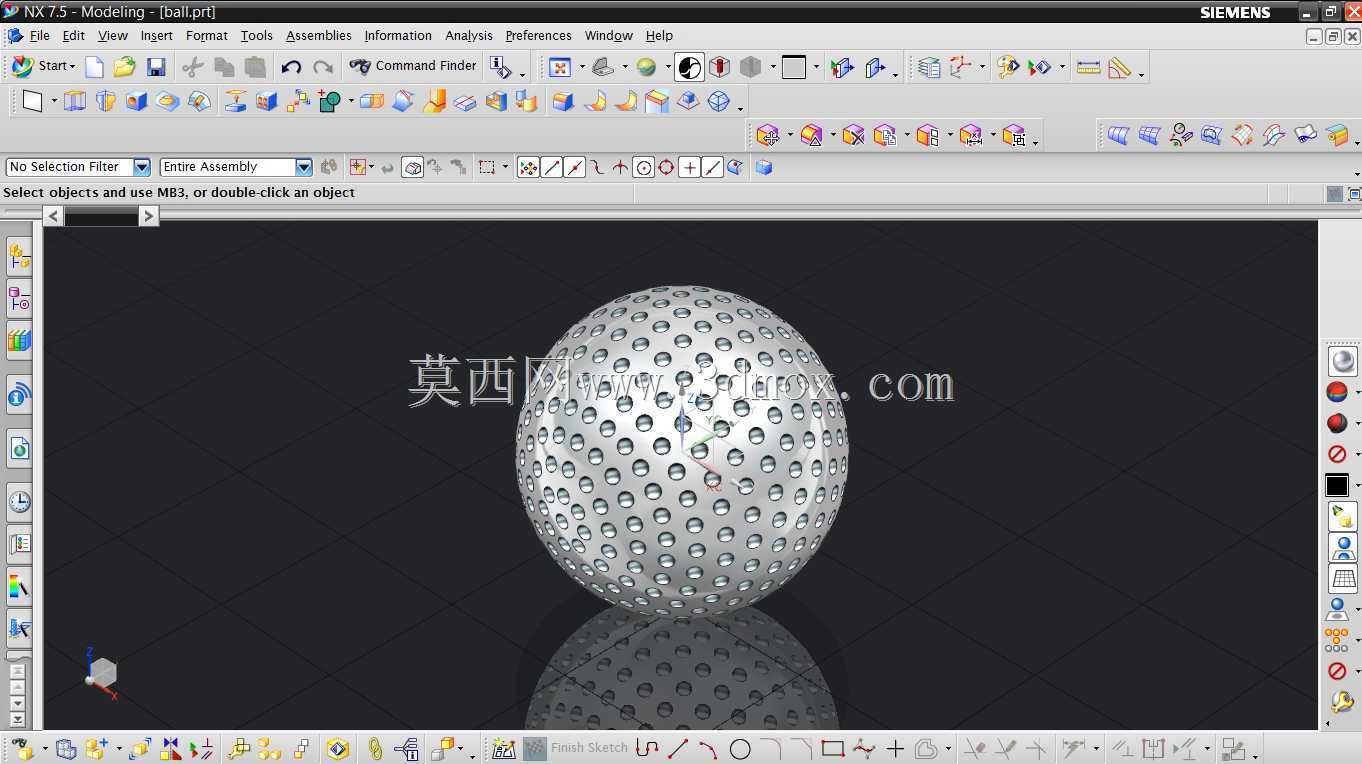Toggle the Enable Snap Points button

point(528,168)
